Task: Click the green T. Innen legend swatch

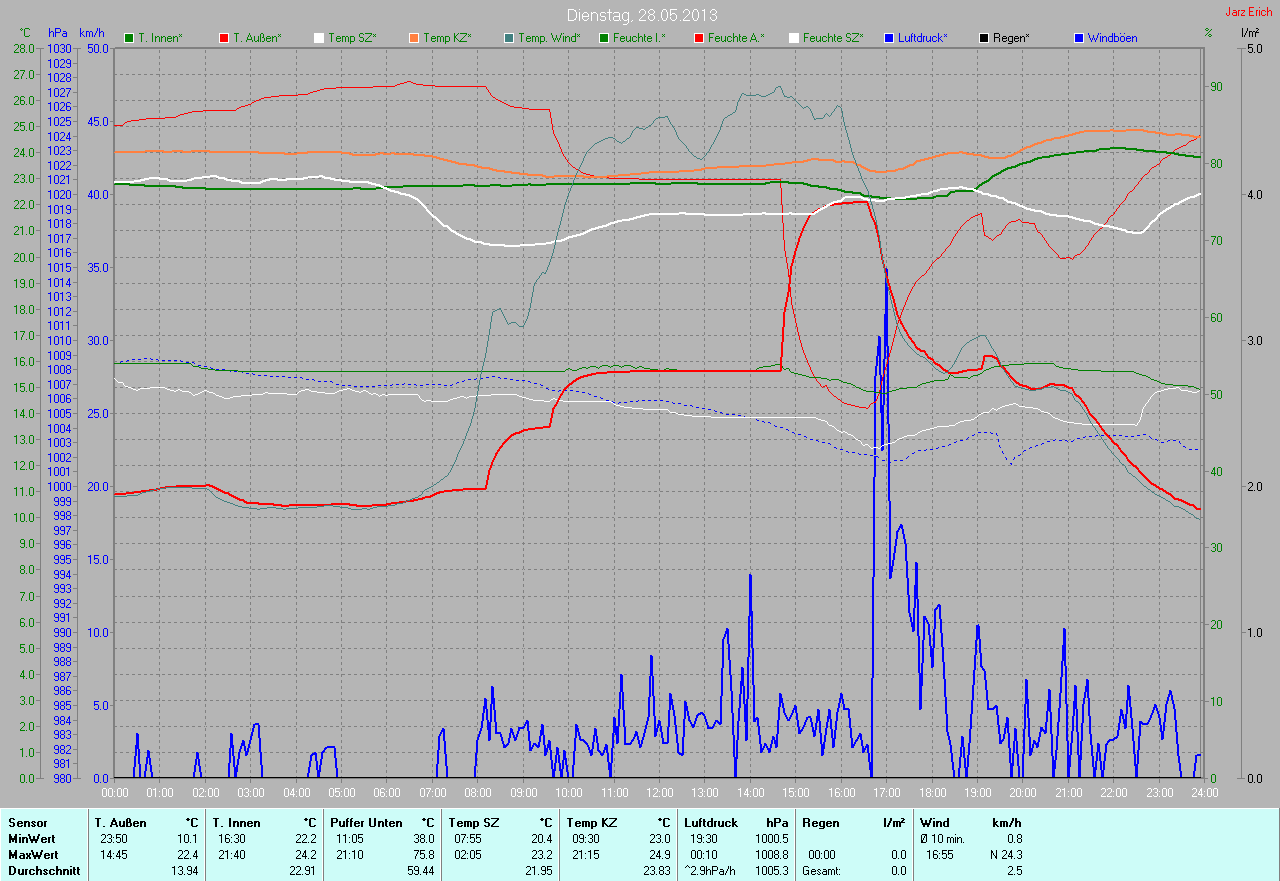Action: (x=129, y=38)
